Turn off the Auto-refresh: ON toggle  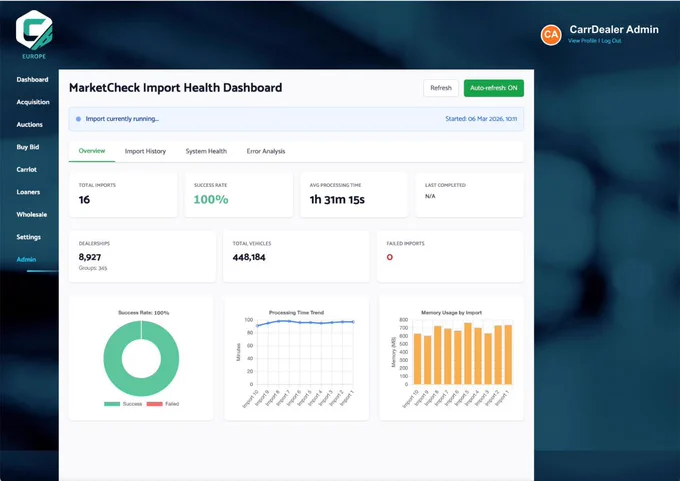[x=494, y=88]
